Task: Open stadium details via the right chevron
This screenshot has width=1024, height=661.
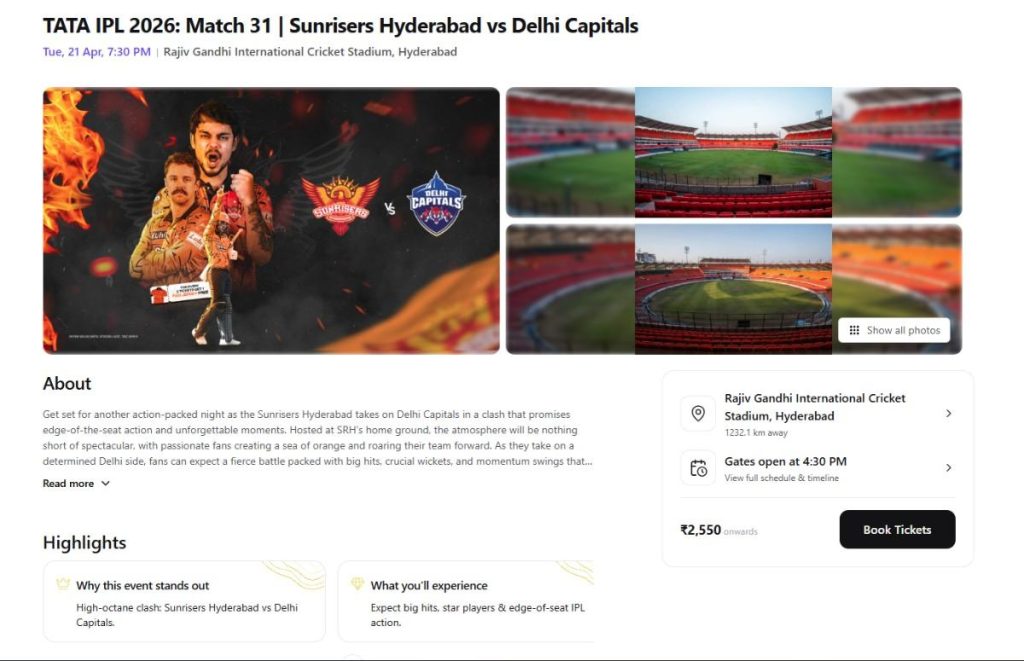Action: pos(949,412)
